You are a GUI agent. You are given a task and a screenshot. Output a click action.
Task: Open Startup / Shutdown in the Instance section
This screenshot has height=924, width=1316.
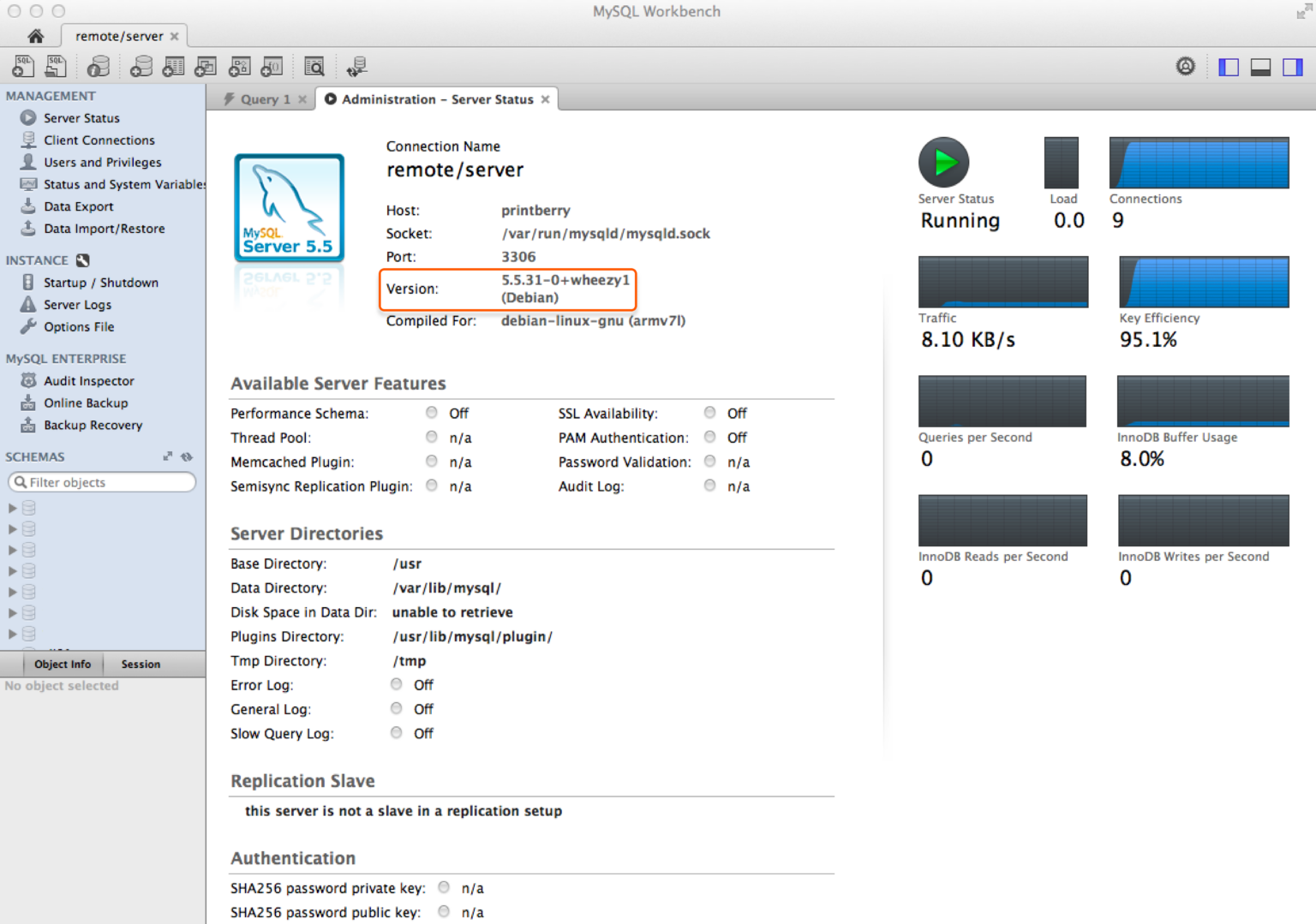[100, 283]
